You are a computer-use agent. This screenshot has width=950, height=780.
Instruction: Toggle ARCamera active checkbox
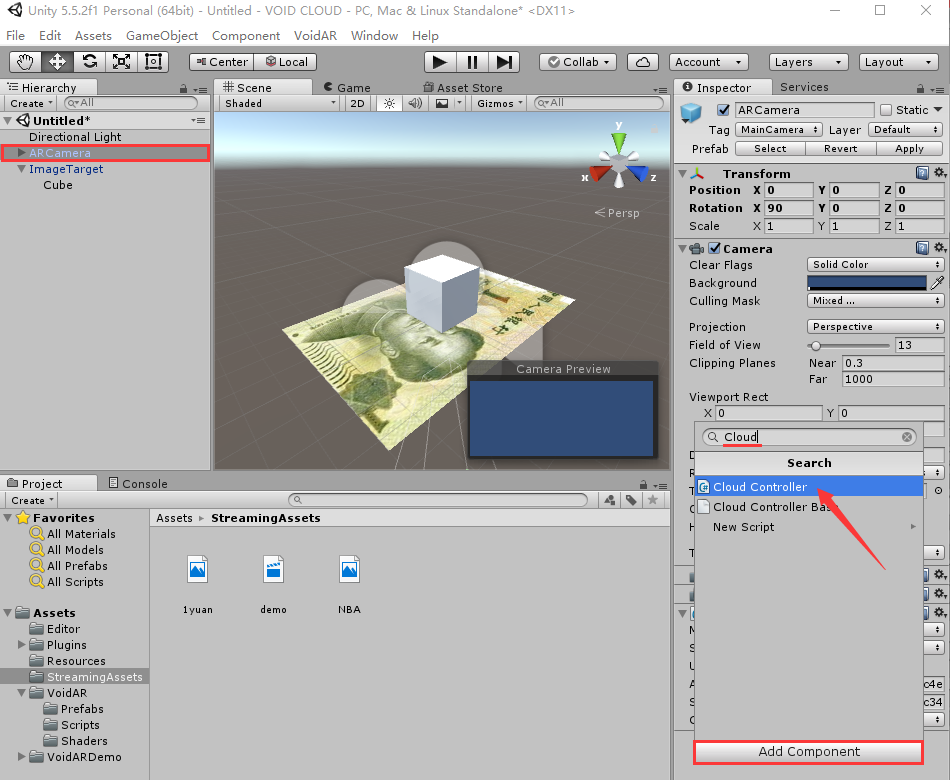pyautogui.click(x=723, y=110)
